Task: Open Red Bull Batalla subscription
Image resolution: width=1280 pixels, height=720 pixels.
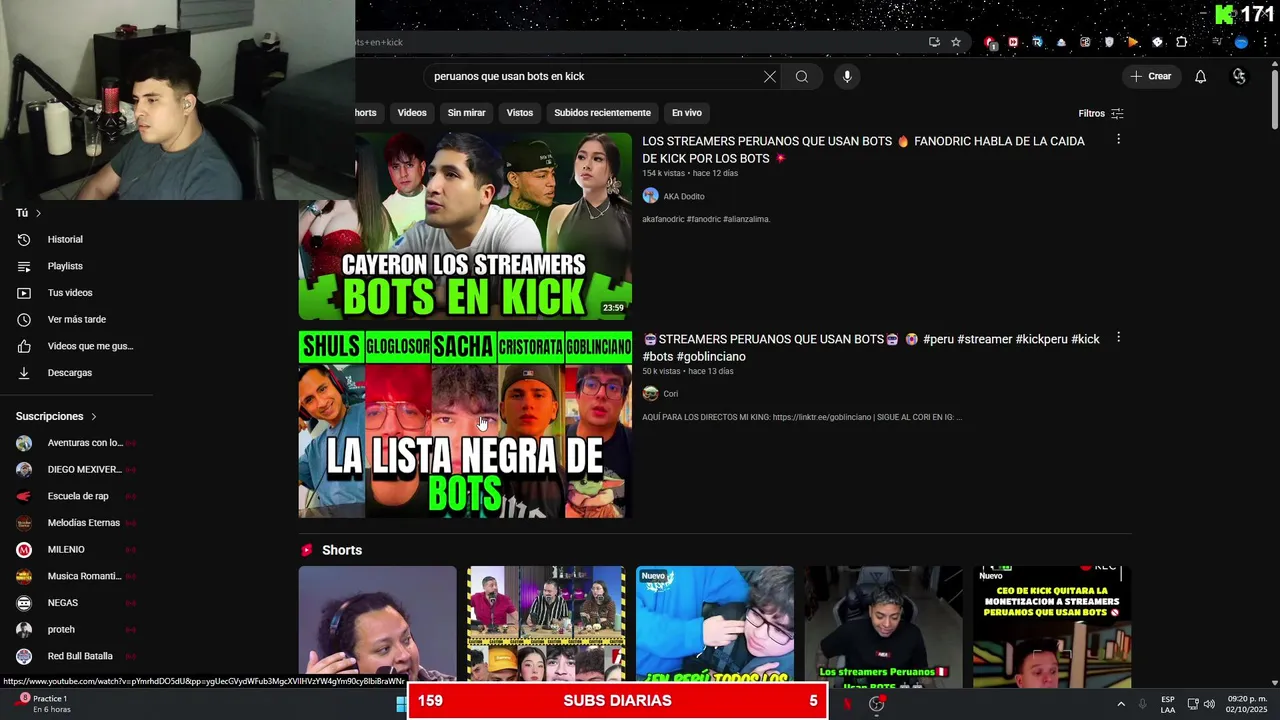Action: click(x=76, y=656)
